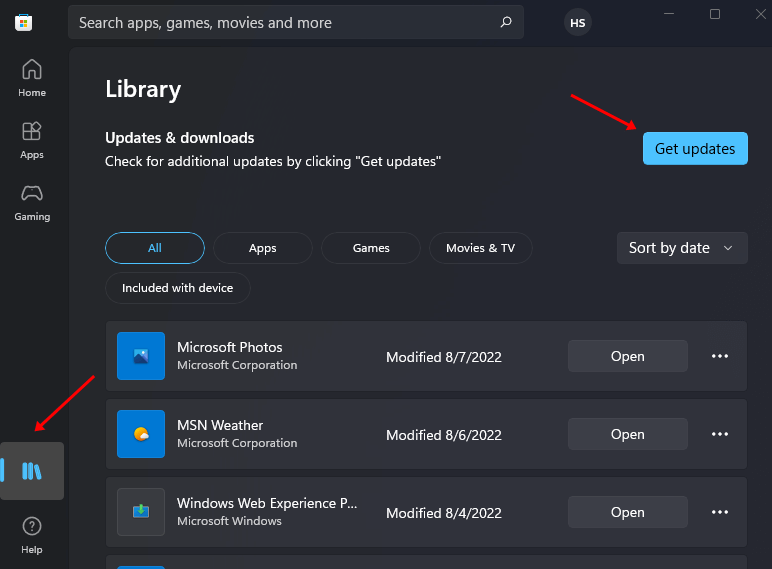Open the Windows Web Experience Pack app
Viewport: 772px width, 569px height.
pyautogui.click(x=627, y=512)
